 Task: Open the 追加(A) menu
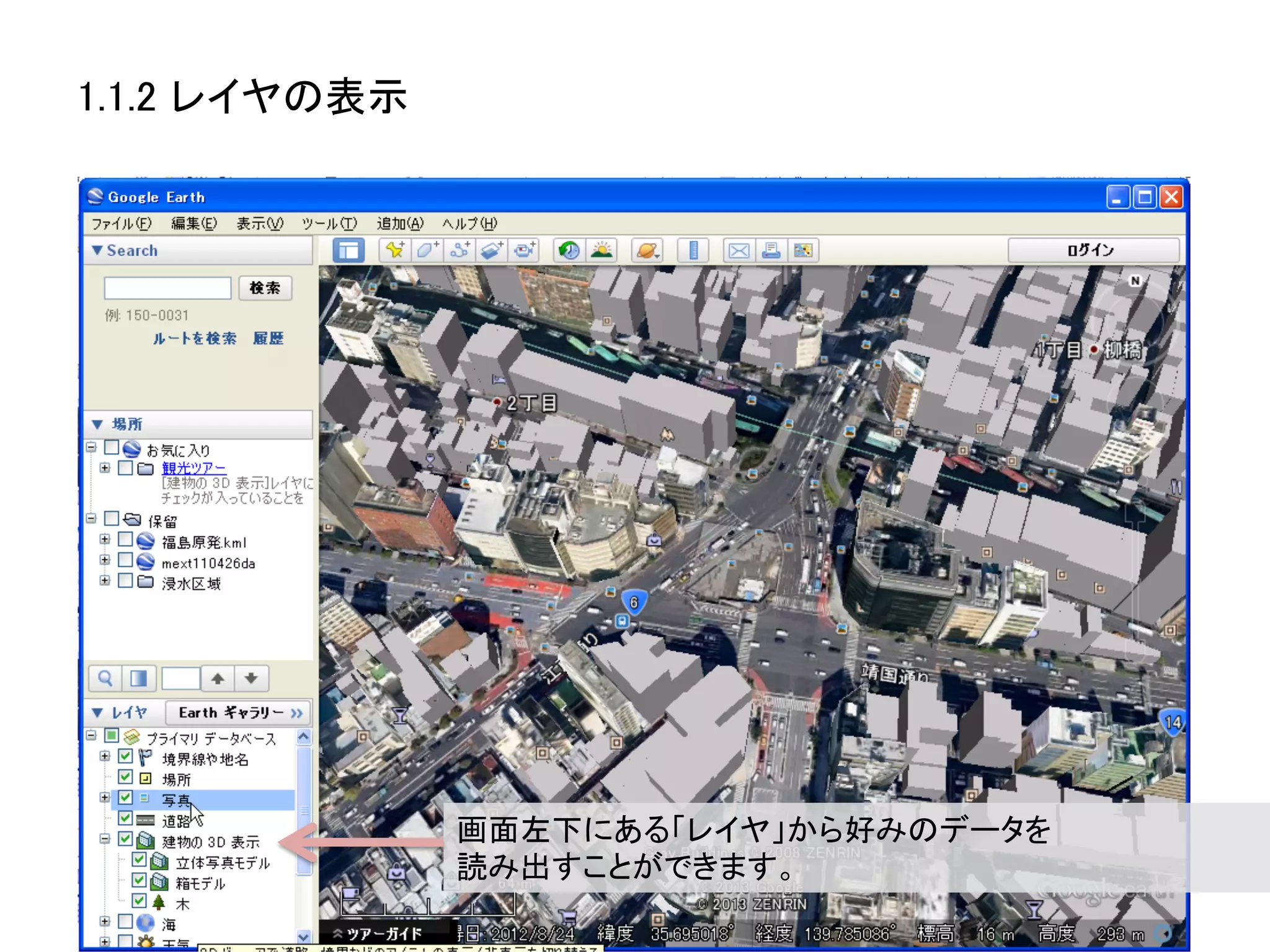pos(400,224)
